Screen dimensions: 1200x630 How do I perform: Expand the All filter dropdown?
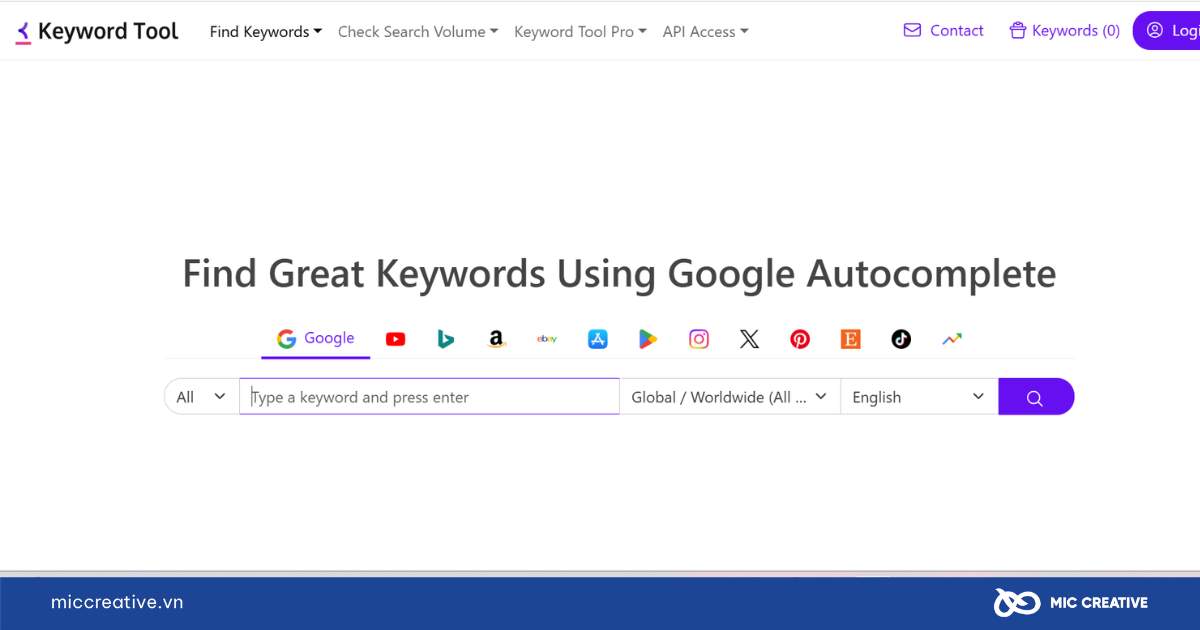pyautogui.click(x=202, y=397)
